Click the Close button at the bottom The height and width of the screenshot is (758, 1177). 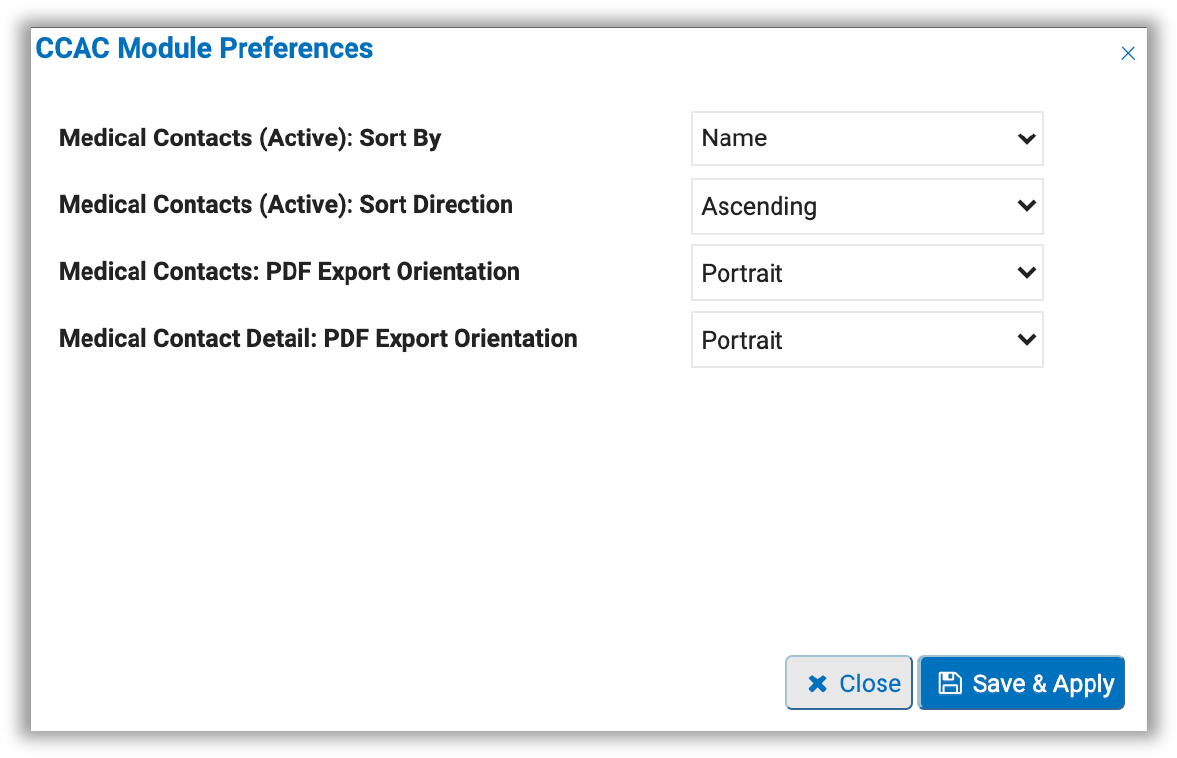pyautogui.click(x=848, y=682)
